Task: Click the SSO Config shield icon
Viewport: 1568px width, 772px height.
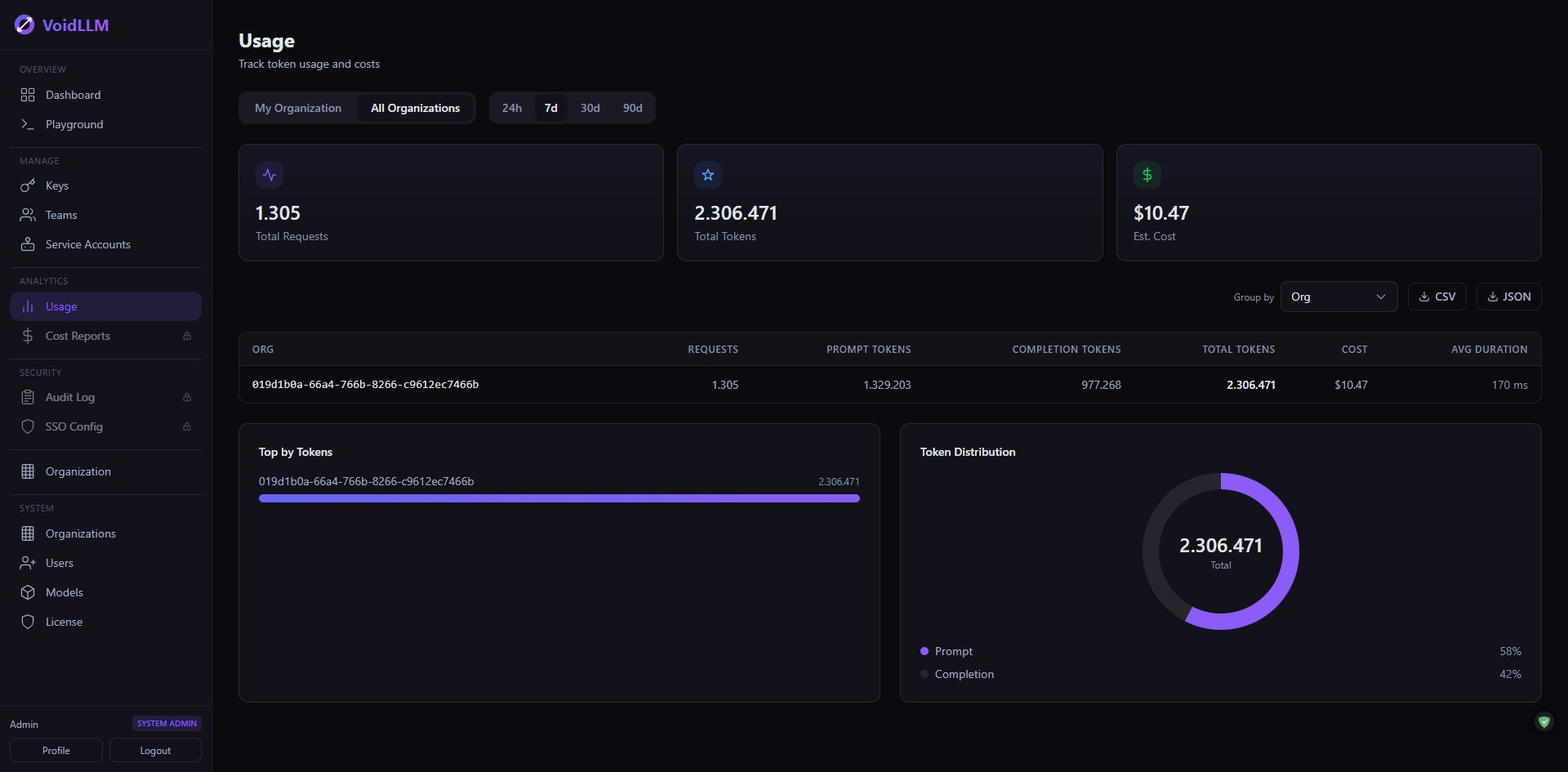Action: 28,426
